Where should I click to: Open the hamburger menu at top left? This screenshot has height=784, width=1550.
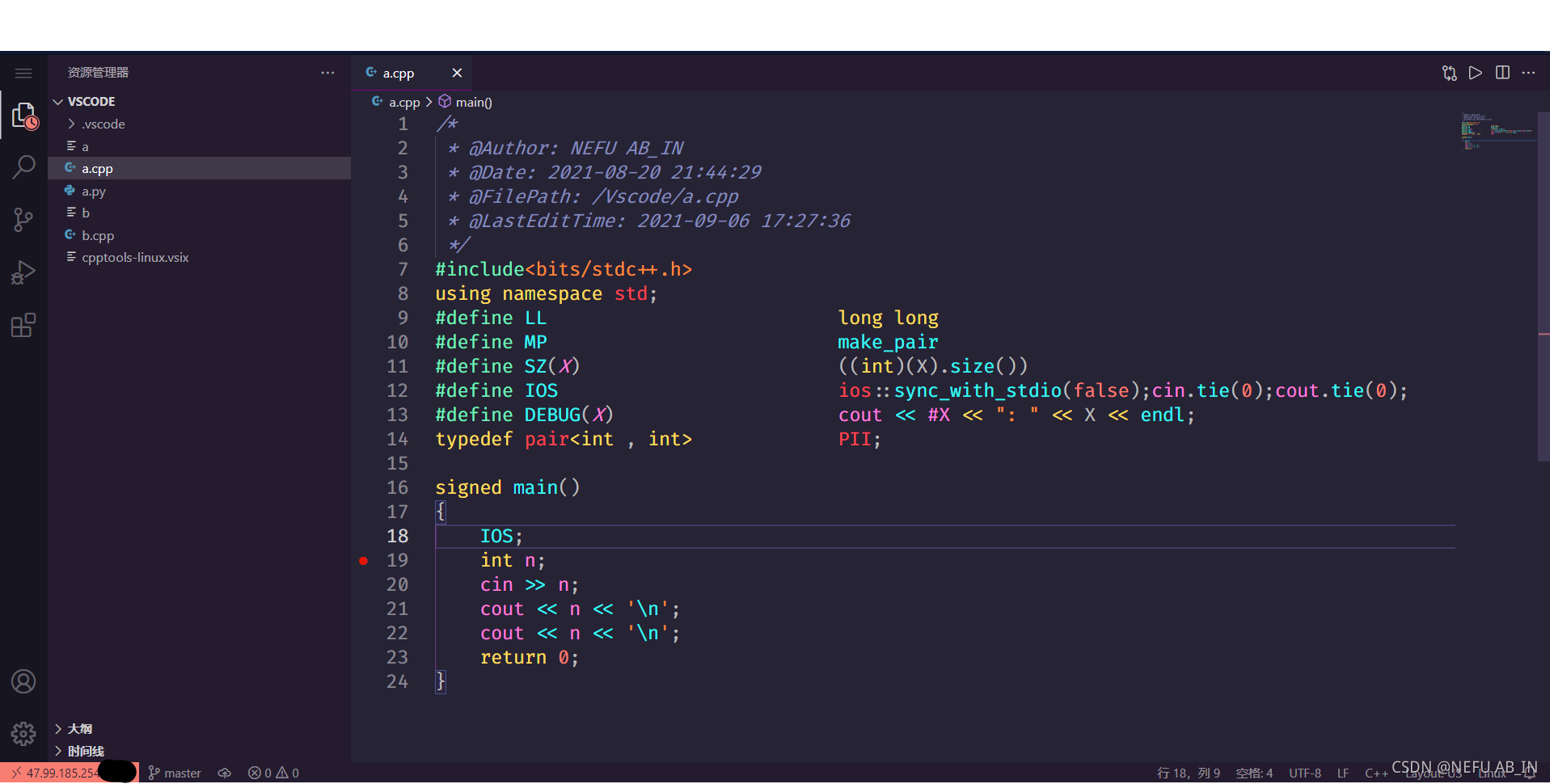click(x=23, y=72)
